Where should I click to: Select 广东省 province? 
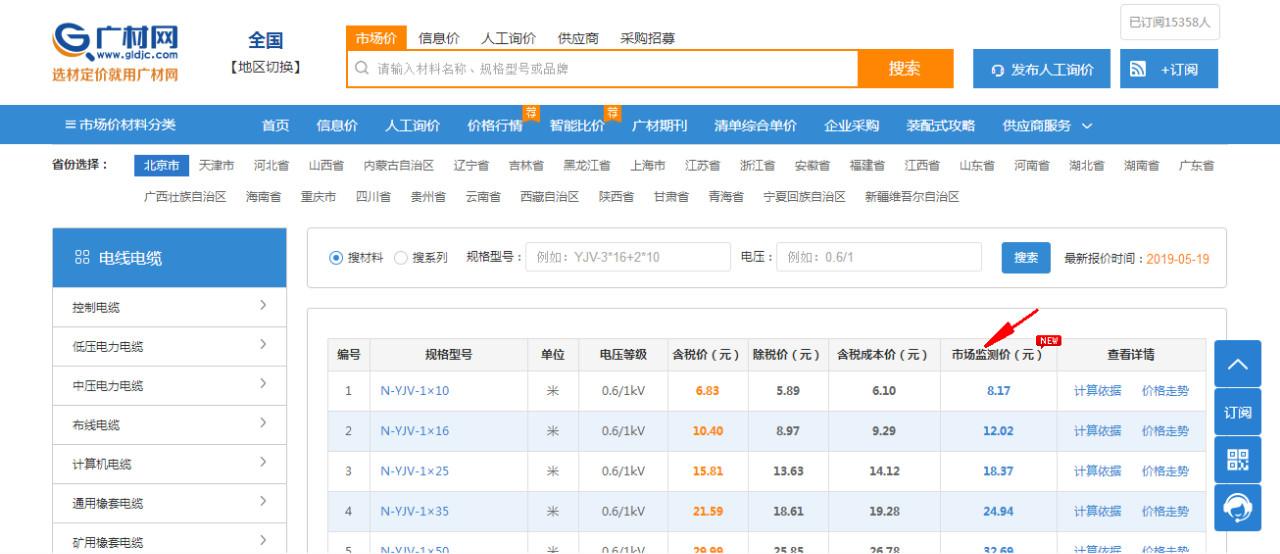[x=1196, y=165]
